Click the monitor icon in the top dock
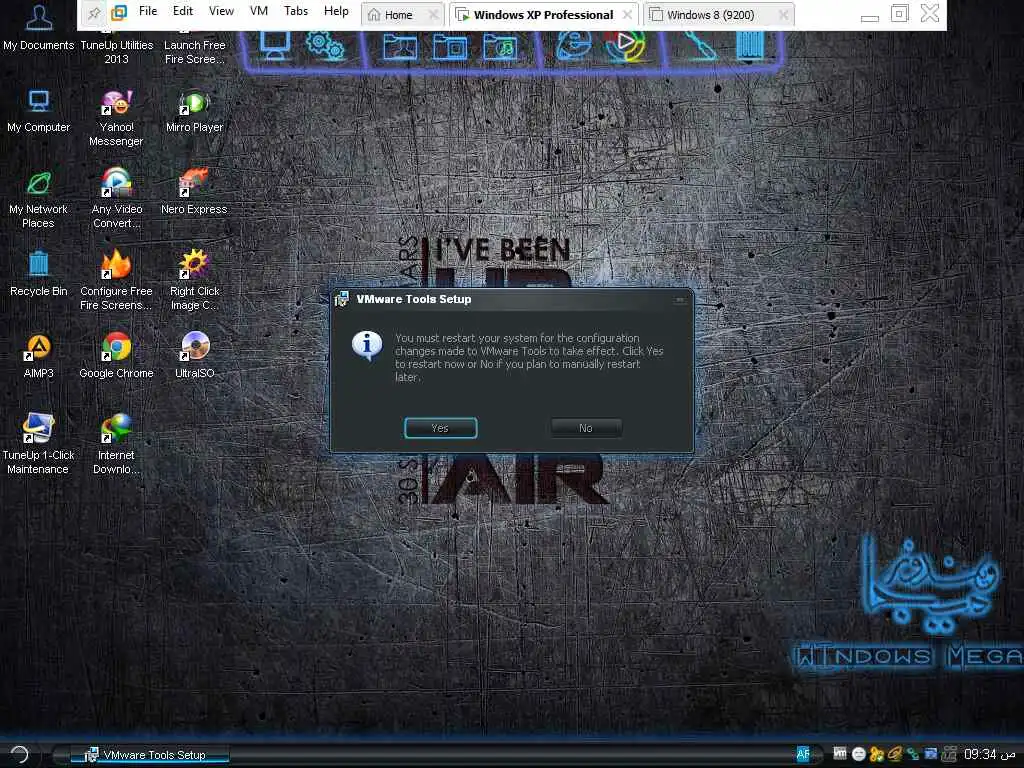The image size is (1024, 768). [x=275, y=45]
